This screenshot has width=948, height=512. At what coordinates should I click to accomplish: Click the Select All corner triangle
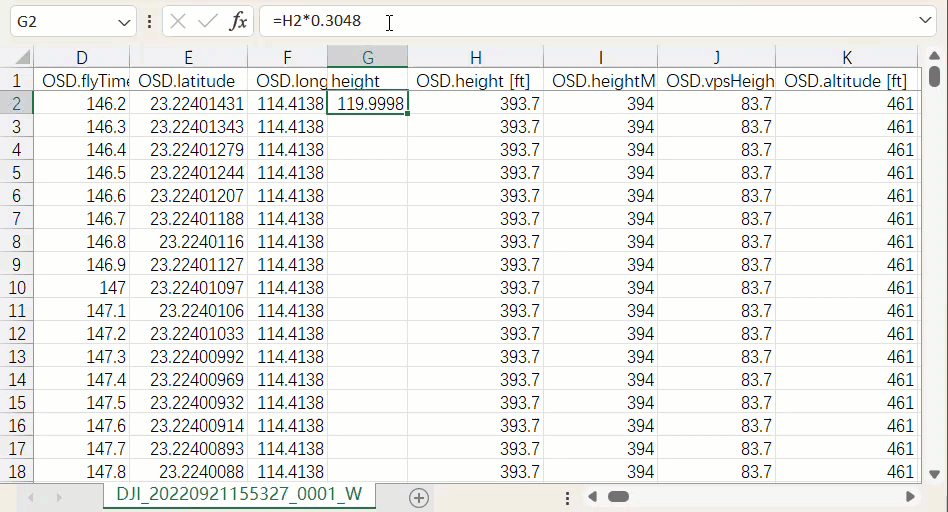point(17,57)
